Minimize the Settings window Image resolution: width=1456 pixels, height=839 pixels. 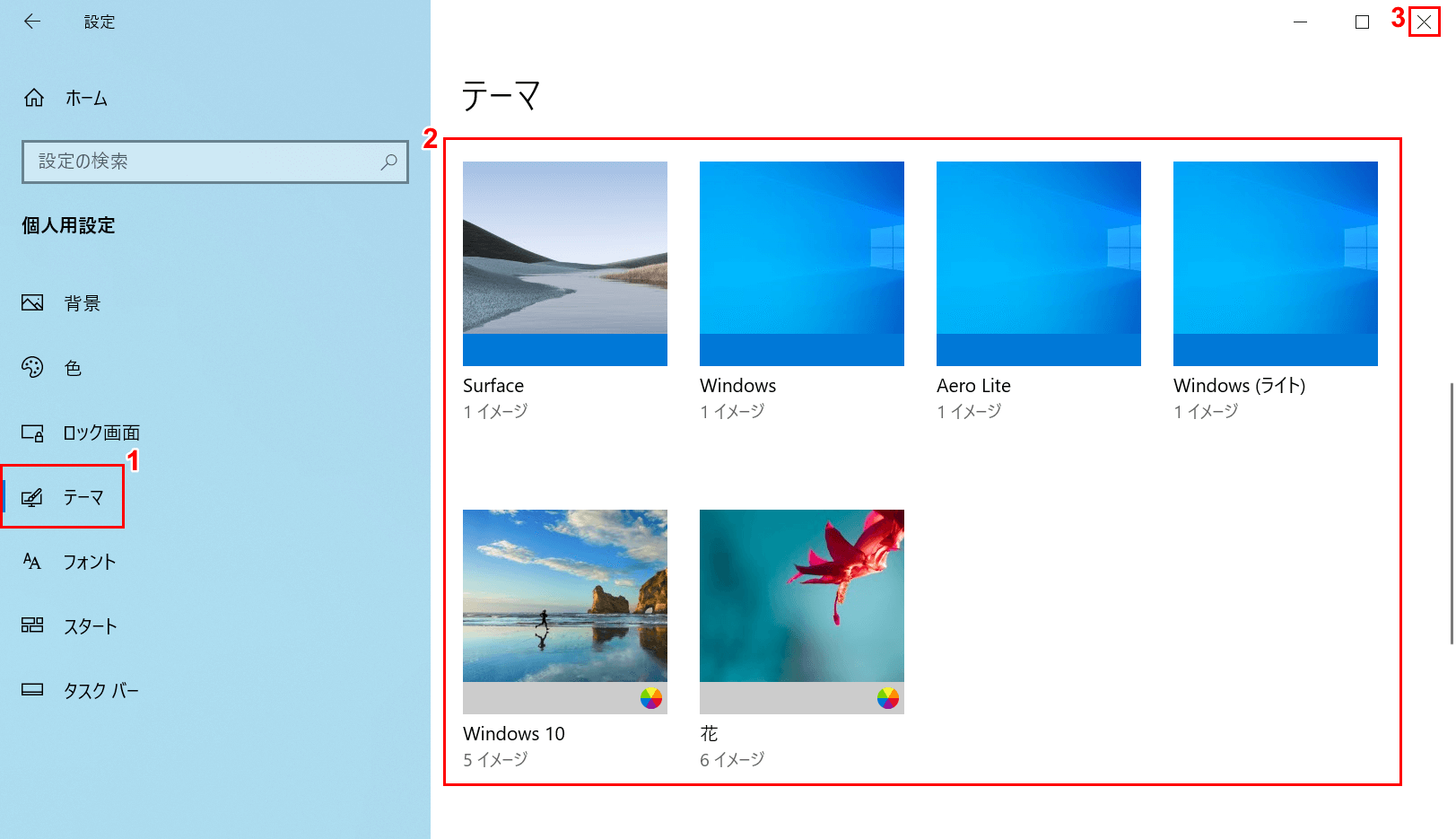[x=1300, y=22]
